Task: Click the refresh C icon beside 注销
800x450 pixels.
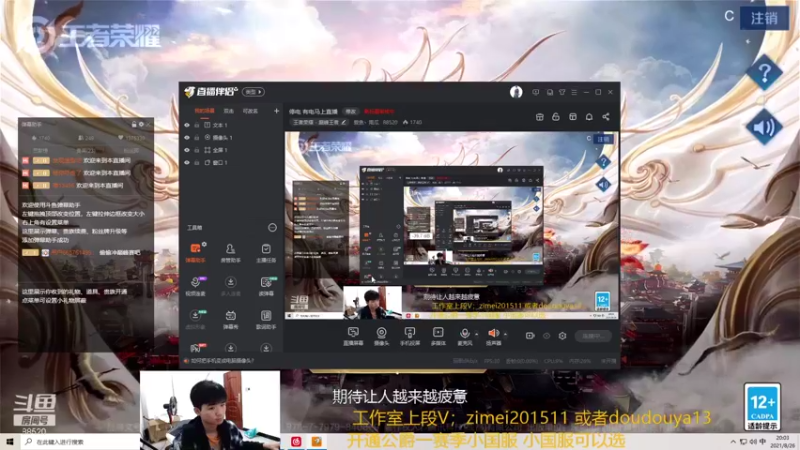Action: pos(729,16)
